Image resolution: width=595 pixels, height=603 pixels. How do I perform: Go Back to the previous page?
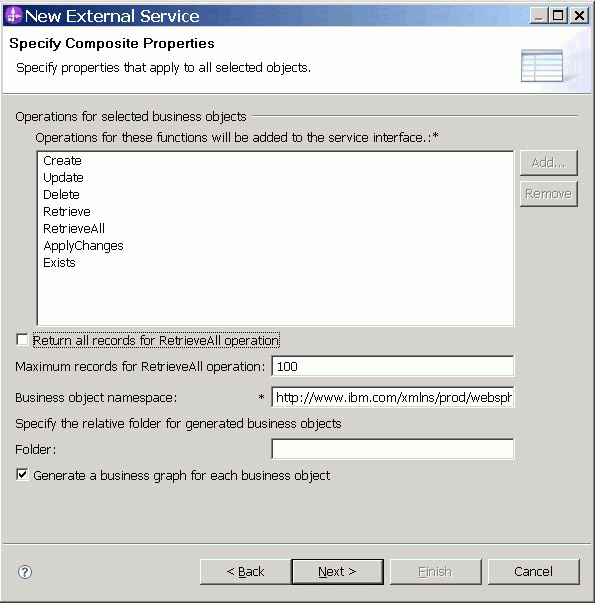click(x=245, y=571)
